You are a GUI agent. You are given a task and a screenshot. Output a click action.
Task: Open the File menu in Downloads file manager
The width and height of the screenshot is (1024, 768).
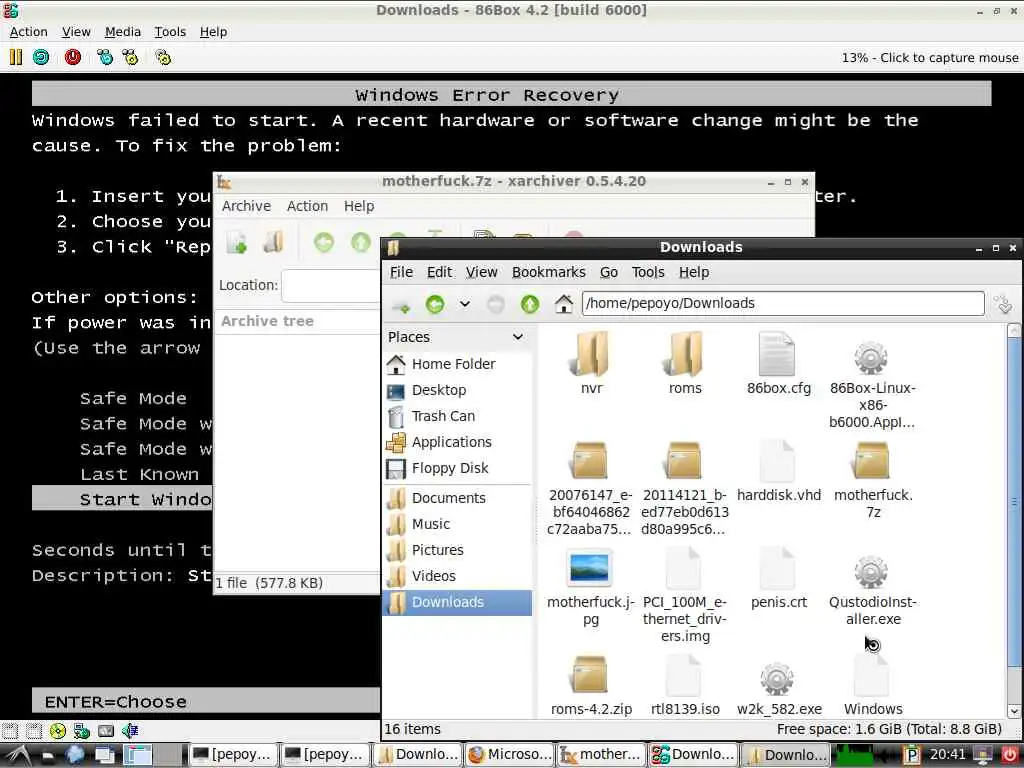pos(401,272)
